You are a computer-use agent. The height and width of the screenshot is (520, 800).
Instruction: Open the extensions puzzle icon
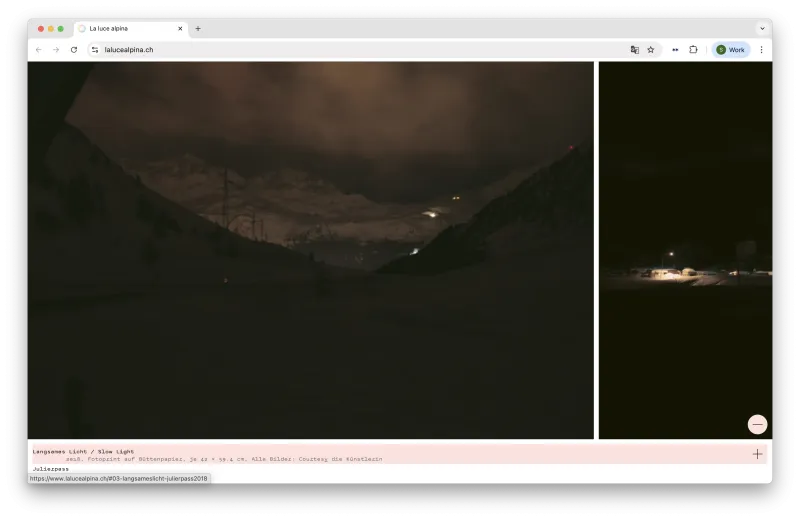pyautogui.click(x=693, y=49)
